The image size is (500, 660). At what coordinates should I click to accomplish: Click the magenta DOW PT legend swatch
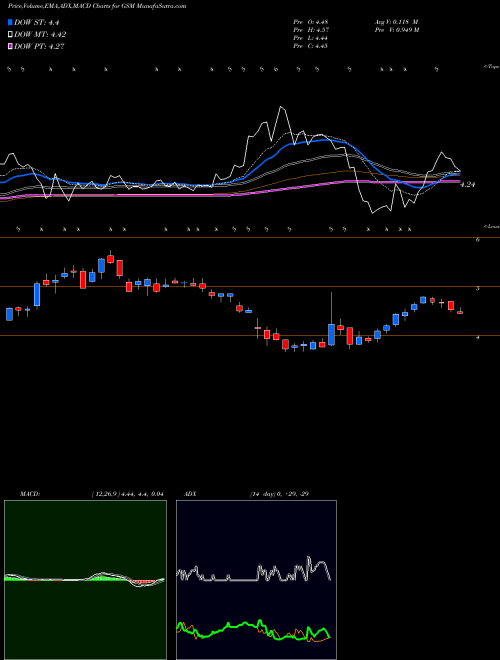point(10,46)
